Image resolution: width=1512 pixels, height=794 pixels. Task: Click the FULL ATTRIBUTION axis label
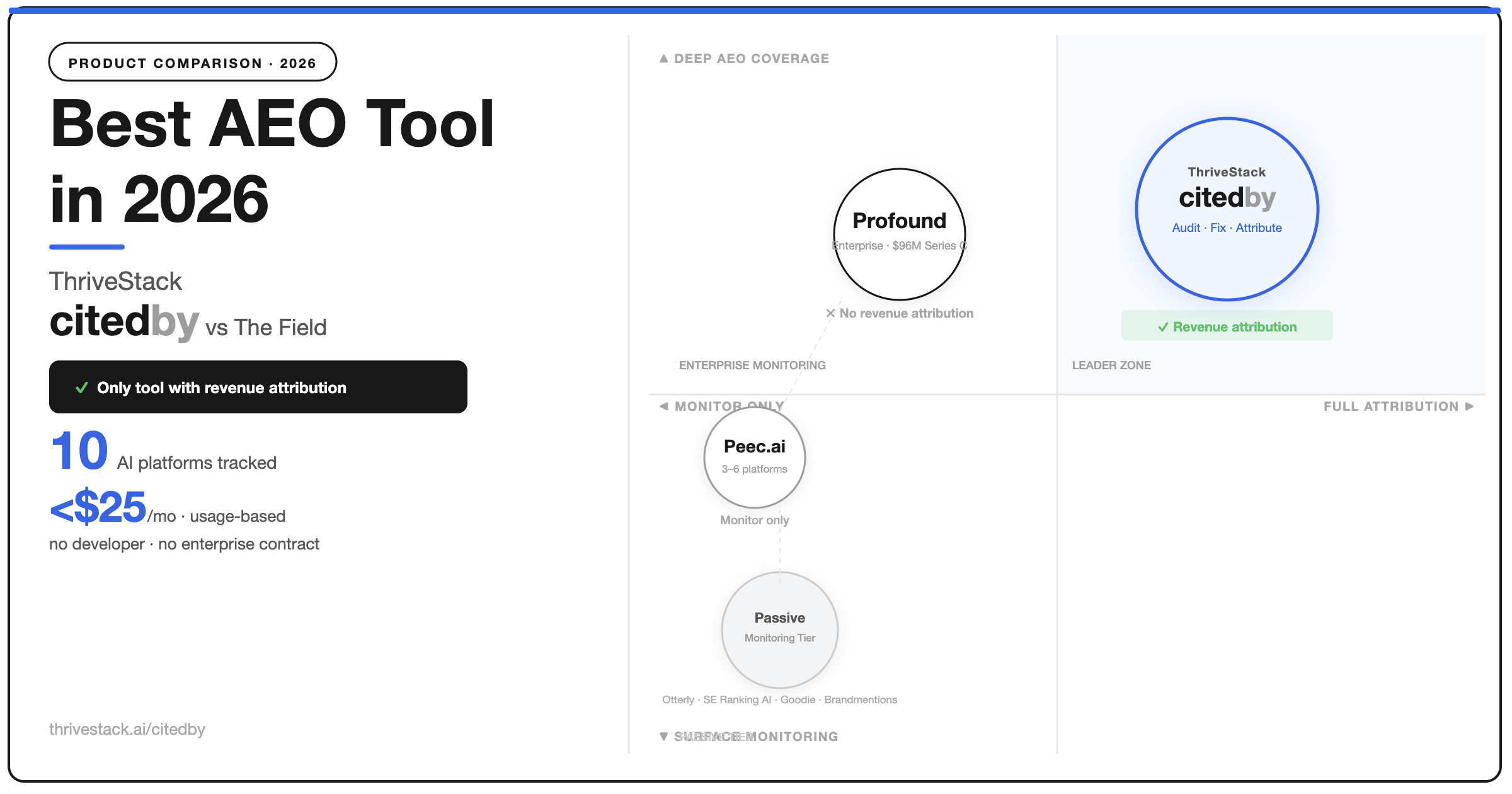(1391, 406)
